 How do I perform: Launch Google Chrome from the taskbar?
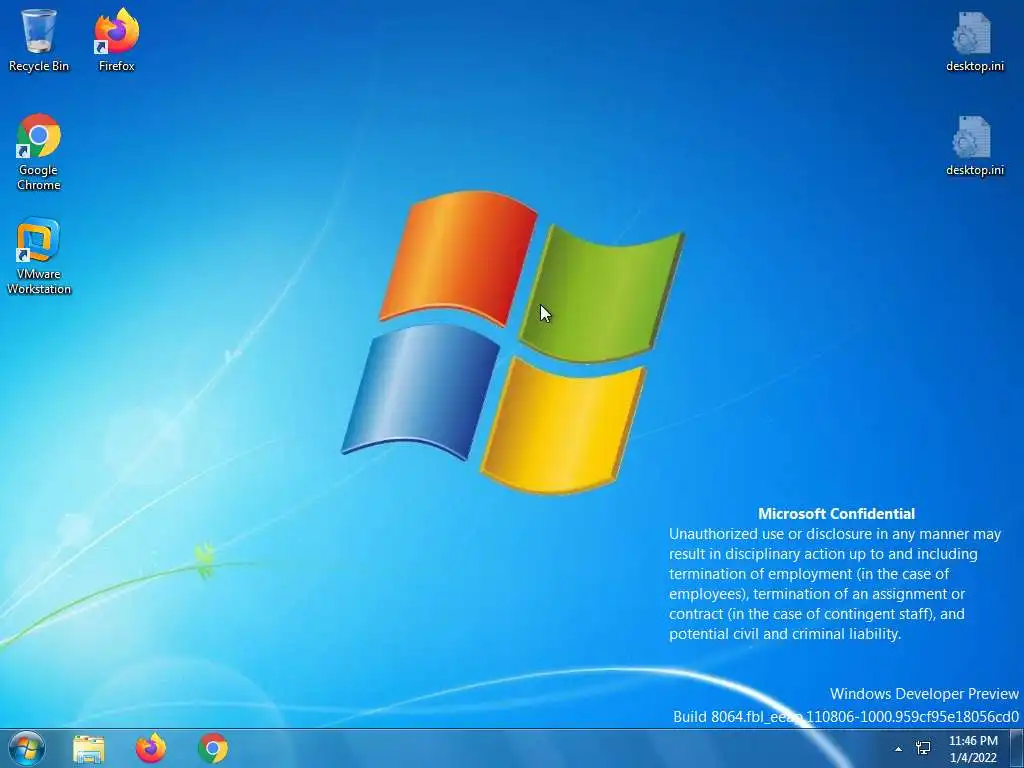pos(213,748)
